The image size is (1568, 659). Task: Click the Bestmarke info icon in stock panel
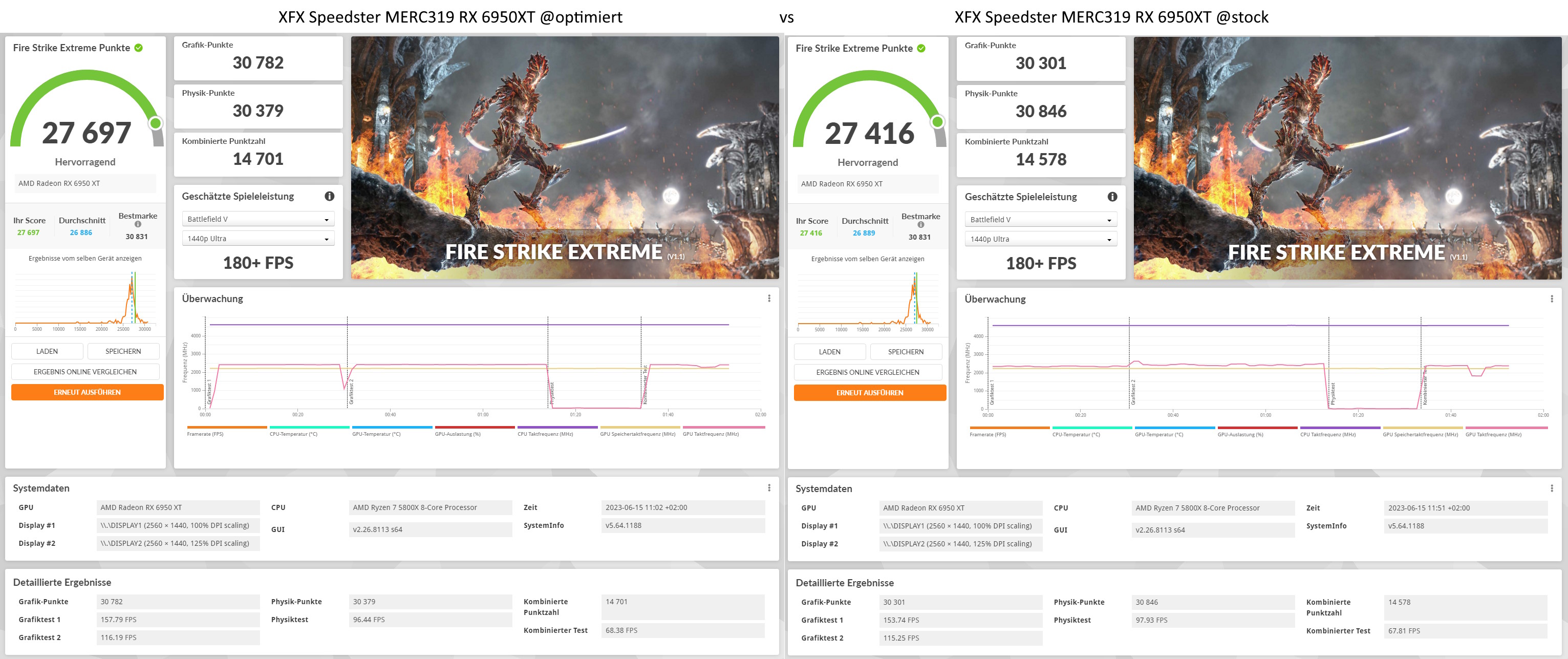(920, 225)
